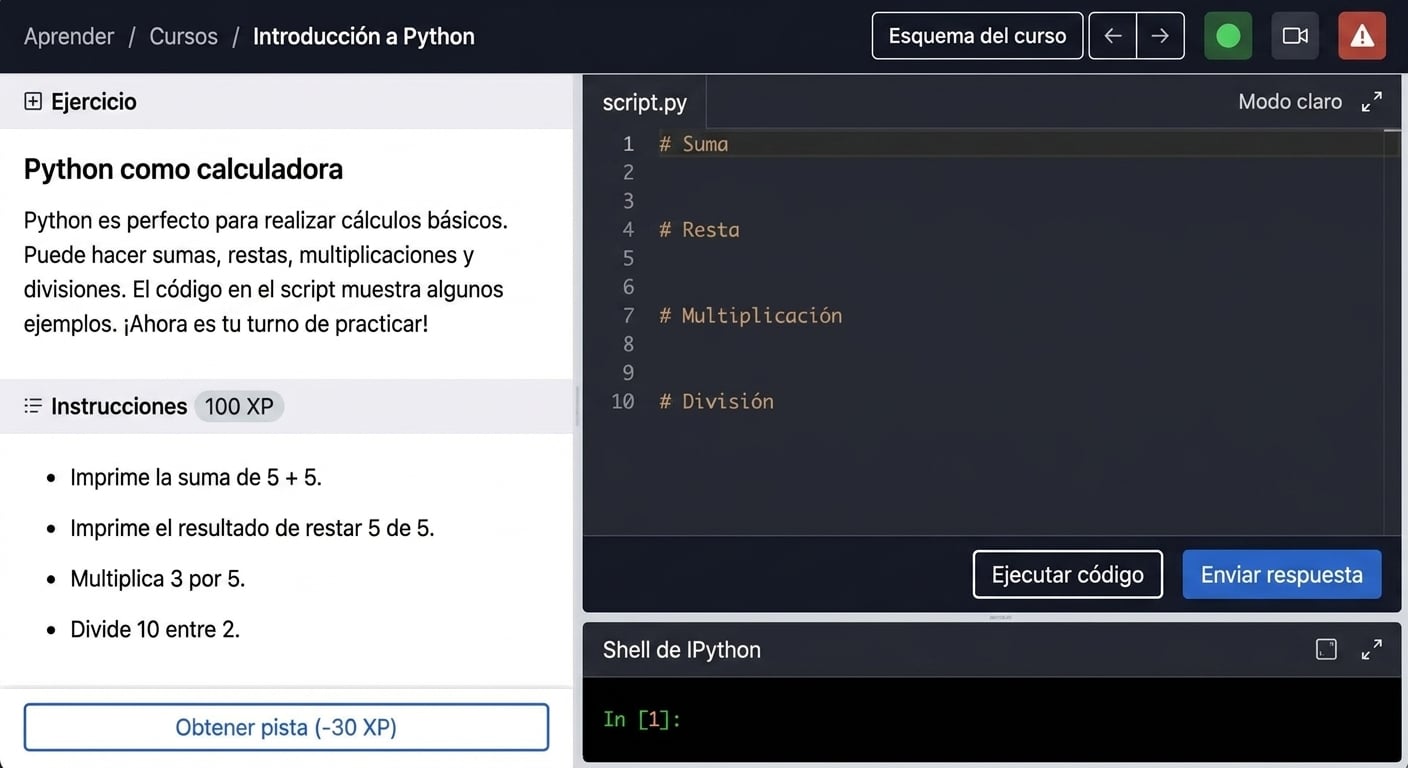Click instruction Divide 10 entre 2.
1408x768 pixels.
point(155,630)
